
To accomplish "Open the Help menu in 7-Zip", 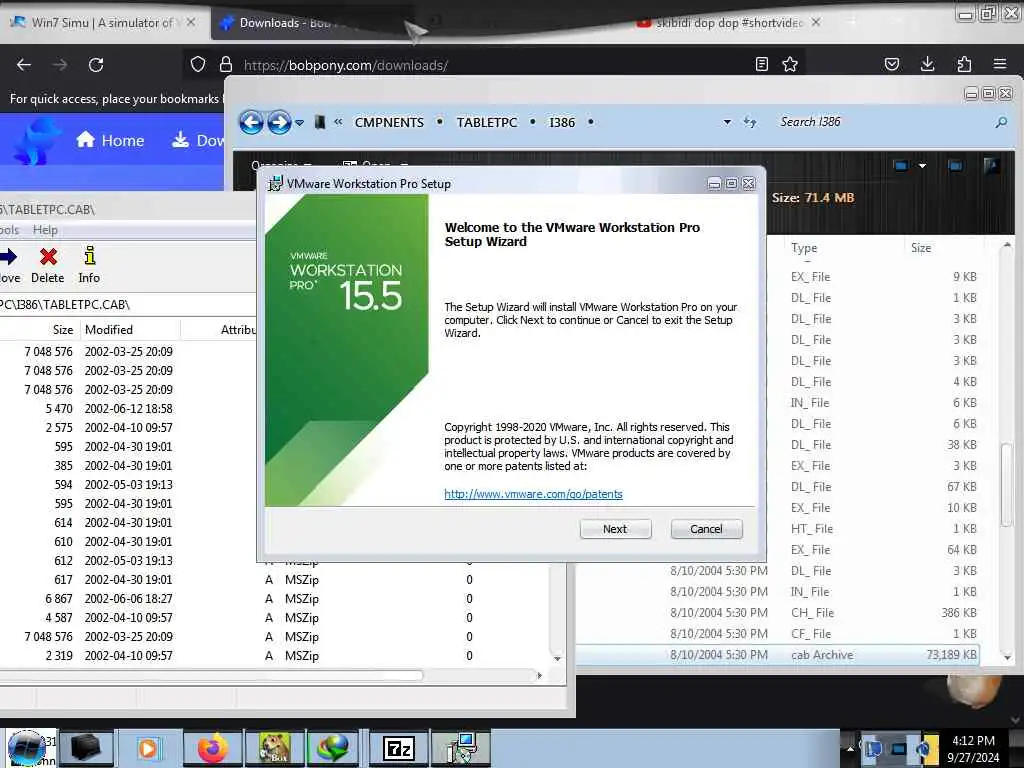I will coord(45,230).
